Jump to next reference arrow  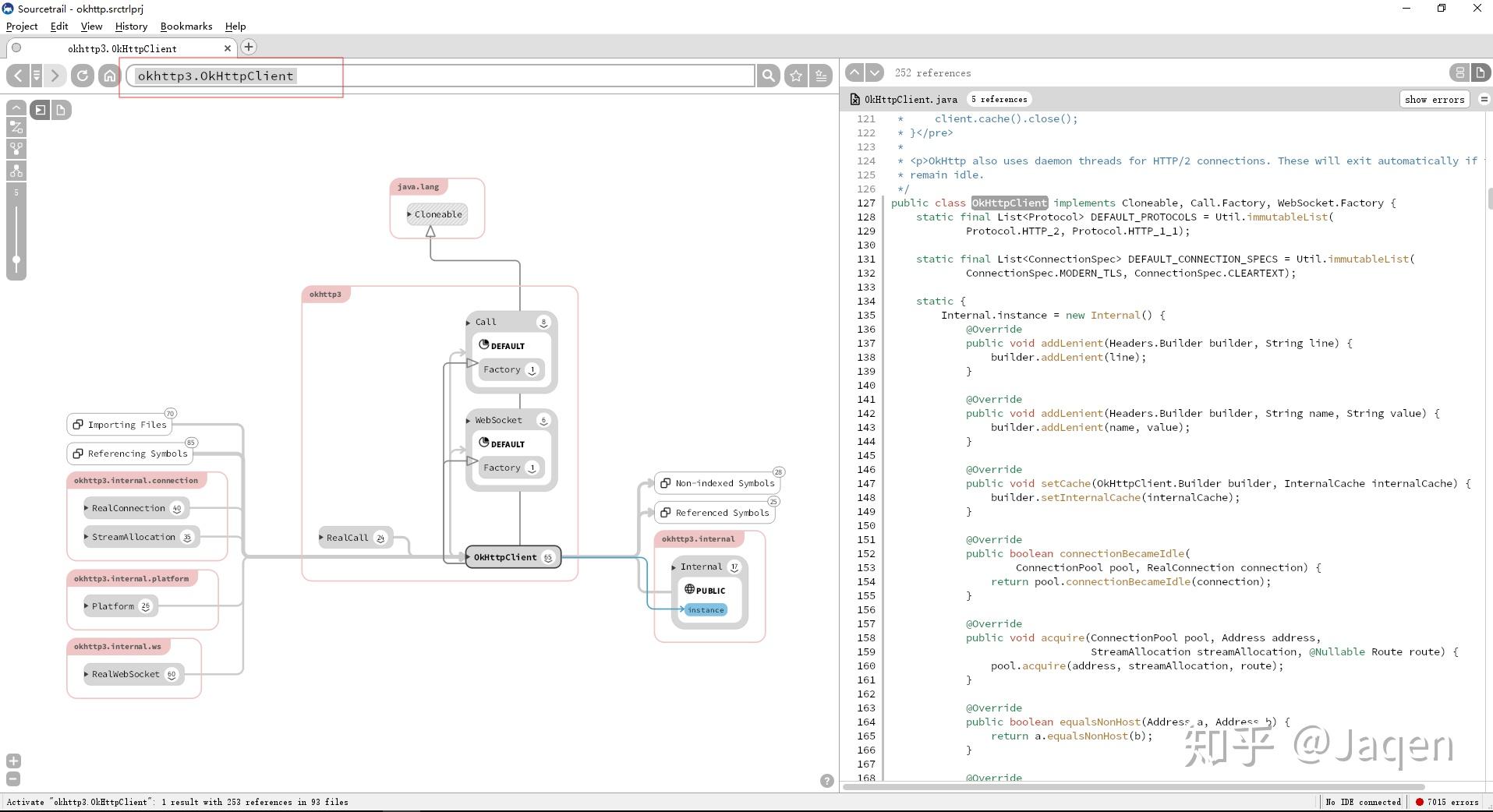pos(875,72)
